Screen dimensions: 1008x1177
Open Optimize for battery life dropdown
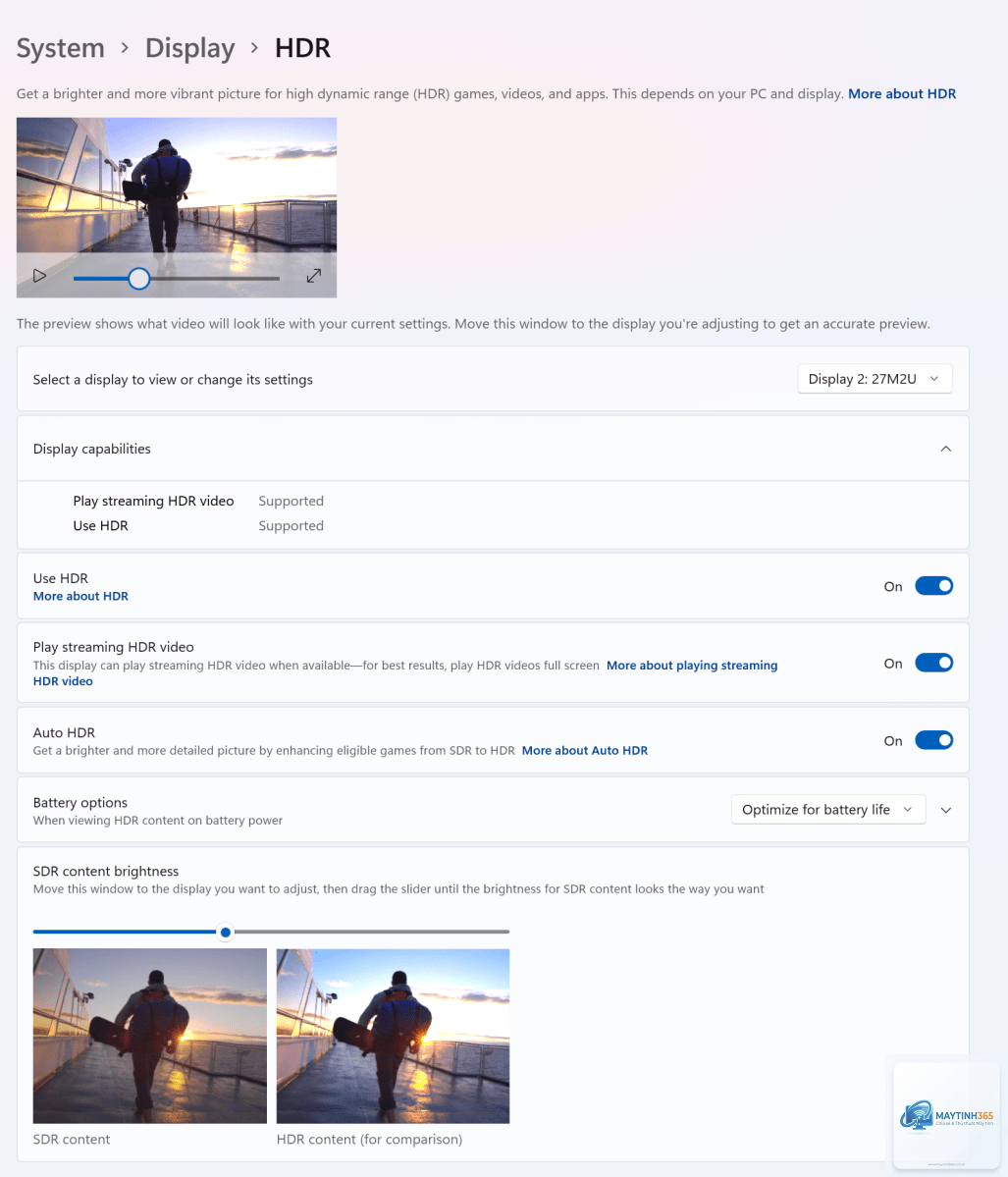(827, 809)
